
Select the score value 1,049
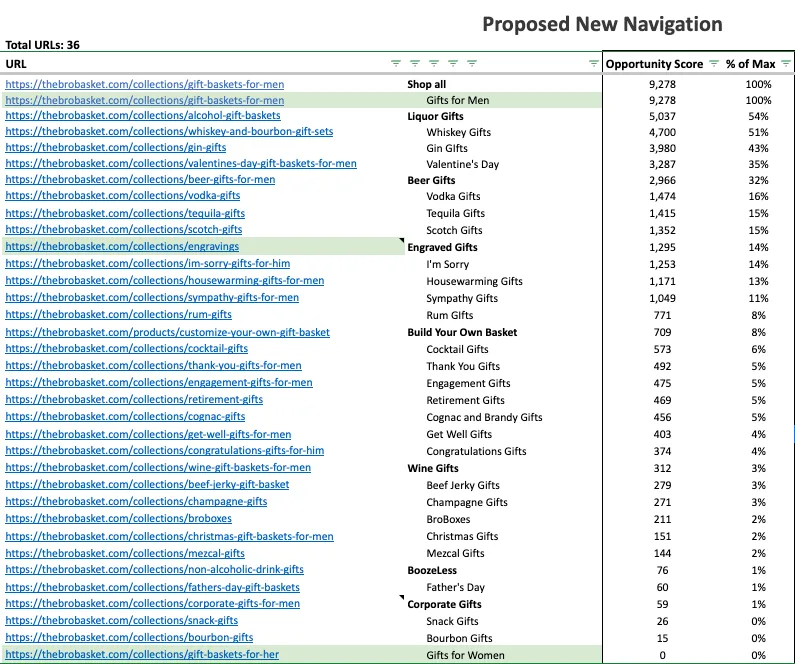(x=663, y=298)
